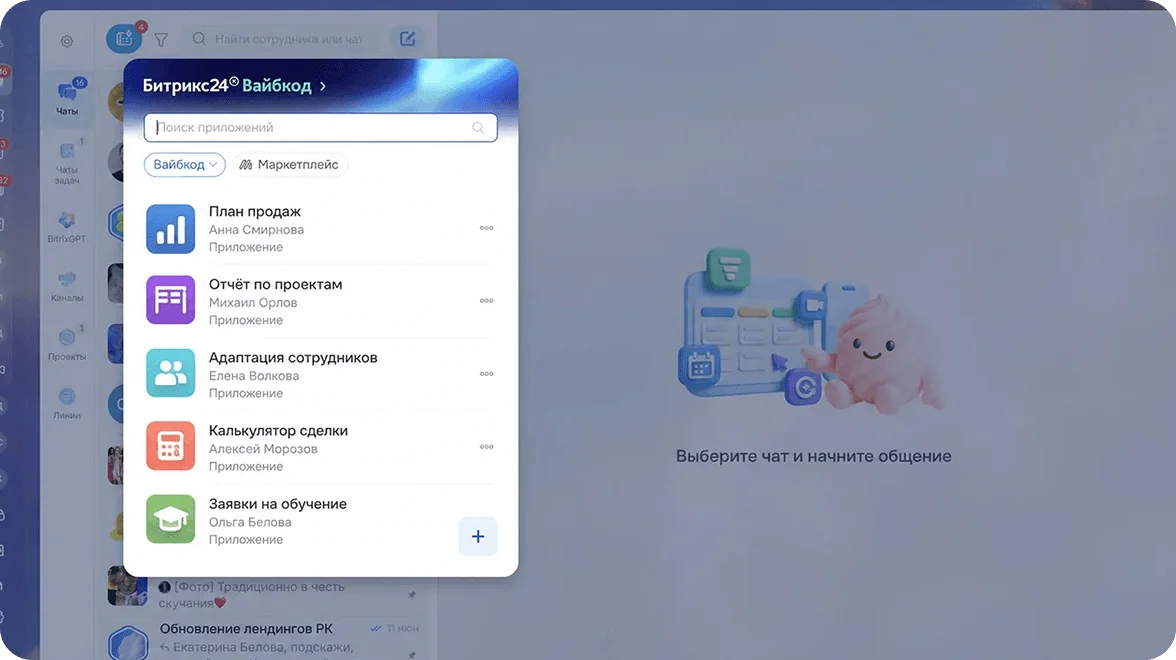Click the plus button to add app
This screenshot has width=1176, height=660.
pyautogui.click(x=478, y=536)
